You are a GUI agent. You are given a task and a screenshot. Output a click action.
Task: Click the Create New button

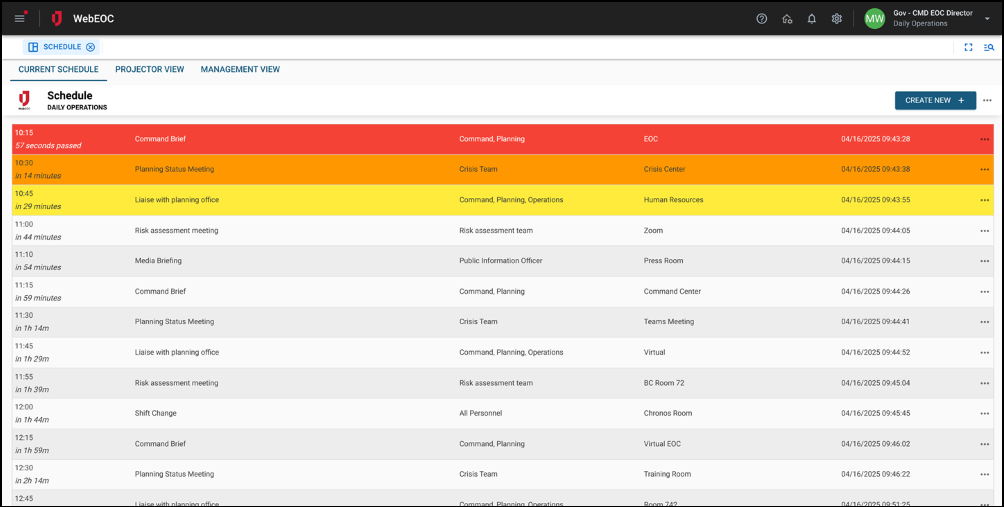point(935,100)
